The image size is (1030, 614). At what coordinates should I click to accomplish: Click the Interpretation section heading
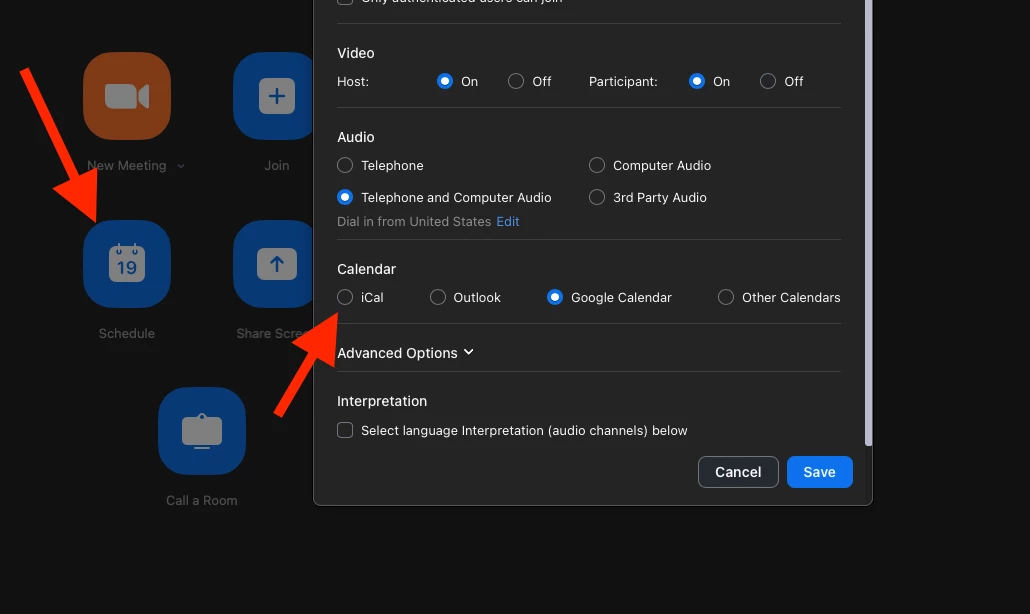[382, 401]
